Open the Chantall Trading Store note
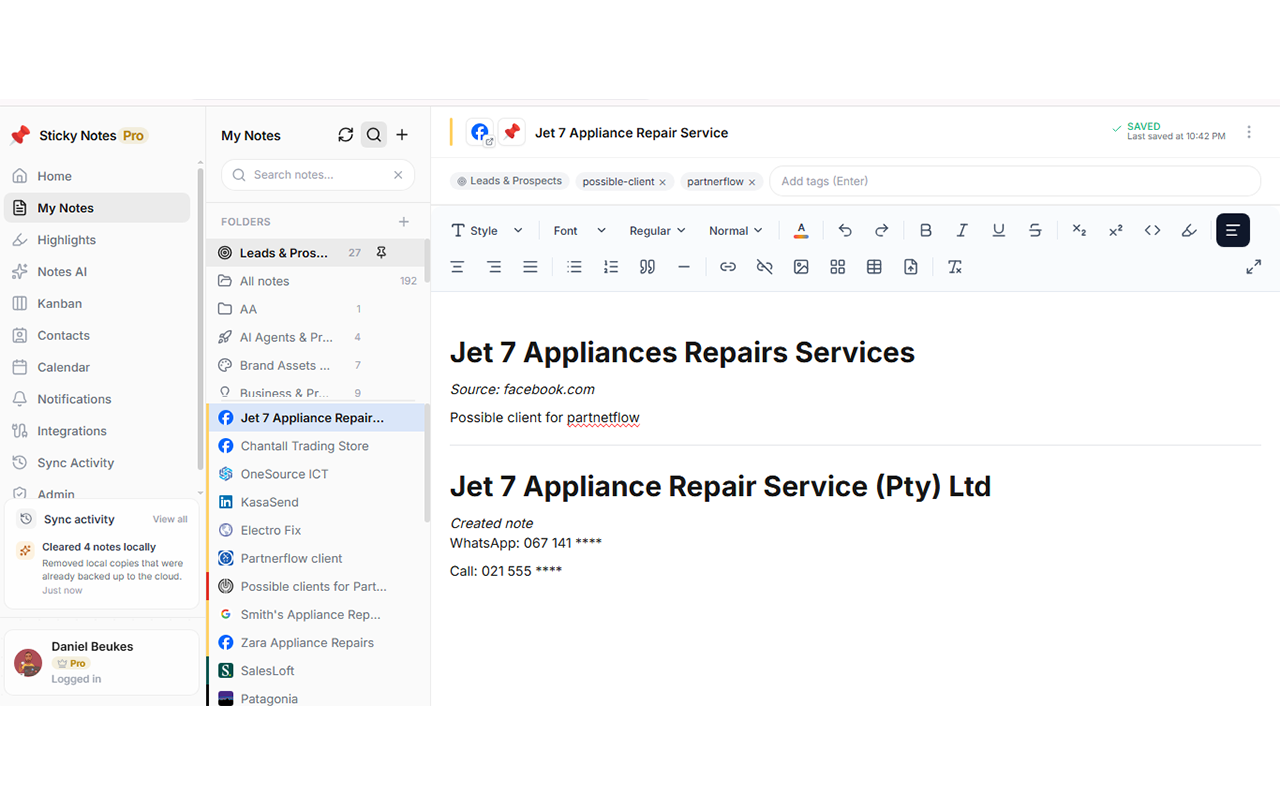This screenshot has height=800, width=1280. [x=316, y=446]
